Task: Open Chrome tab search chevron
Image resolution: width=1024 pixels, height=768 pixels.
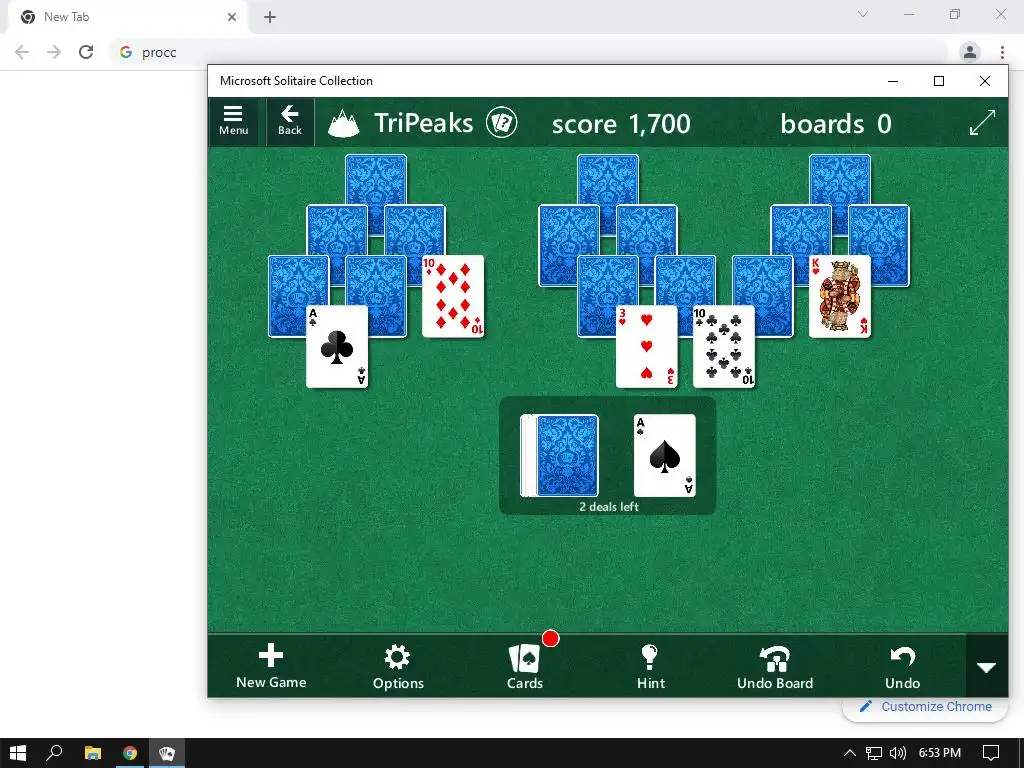Action: pyautogui.click(x=863, y=14)
